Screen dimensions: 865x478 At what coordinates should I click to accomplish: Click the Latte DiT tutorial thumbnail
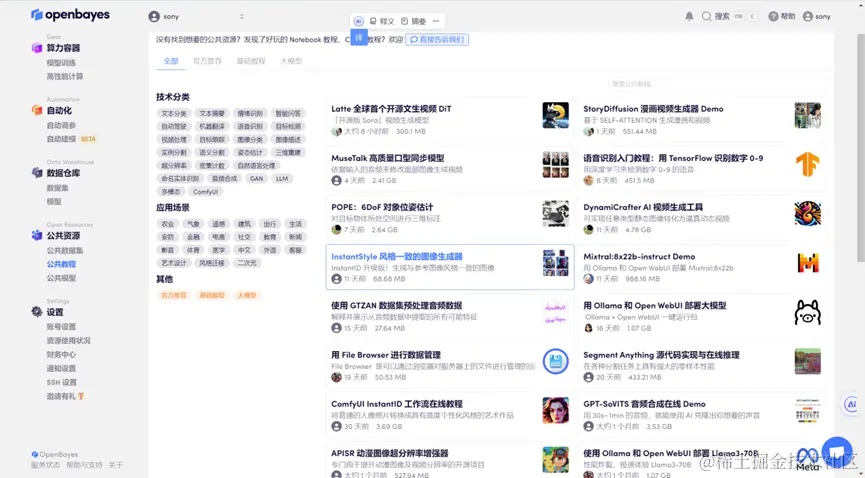(556, 115)
